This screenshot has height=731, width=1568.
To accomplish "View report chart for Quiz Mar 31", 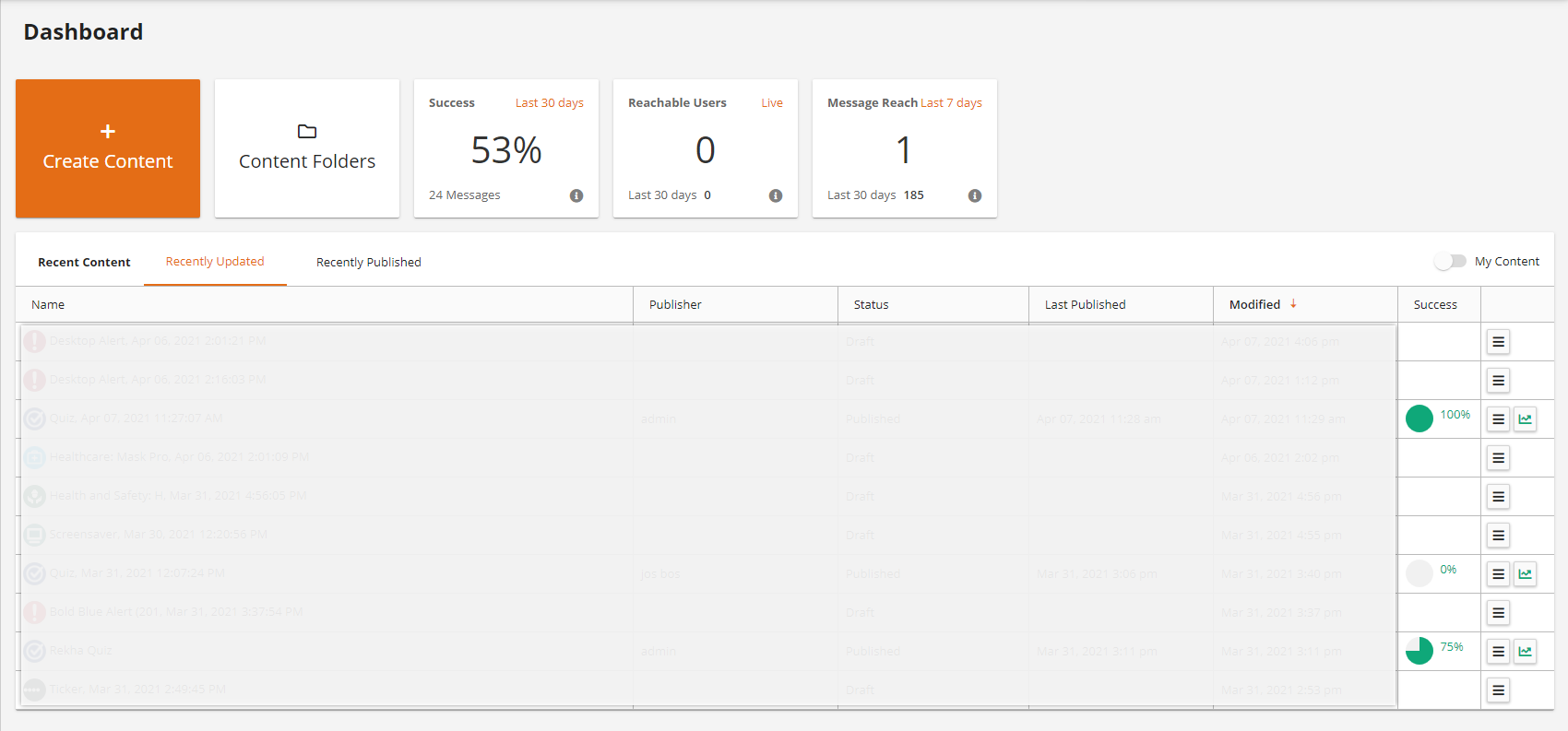I will point(1525,574).
